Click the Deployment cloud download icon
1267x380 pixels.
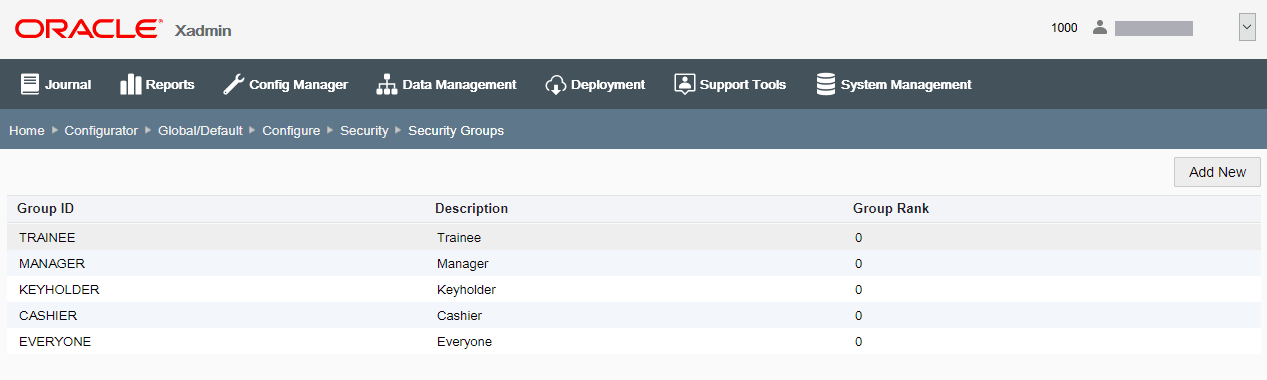556,85
